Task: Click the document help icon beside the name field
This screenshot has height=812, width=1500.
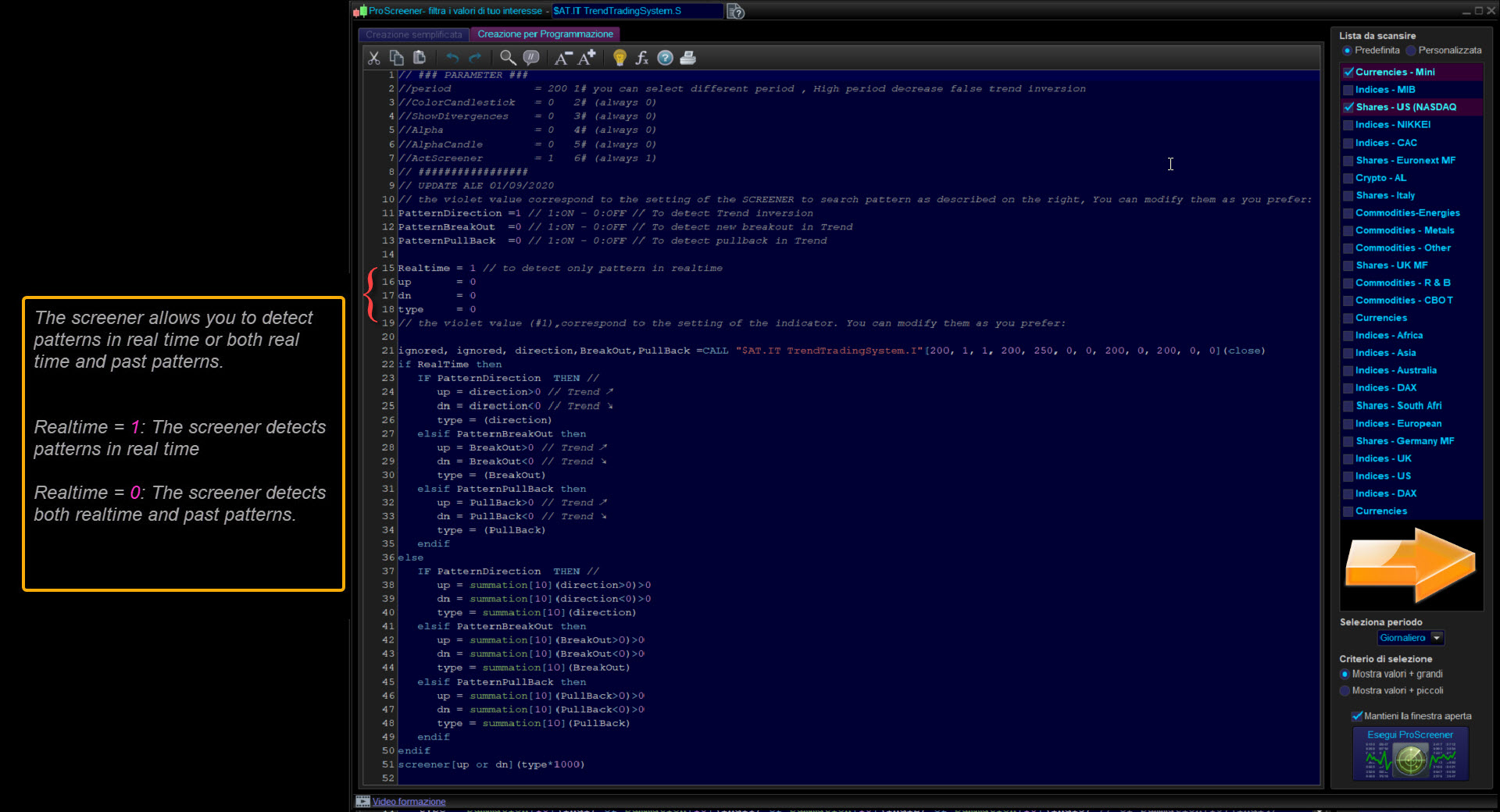Action: pyautogui.click(x=735, y=11)
